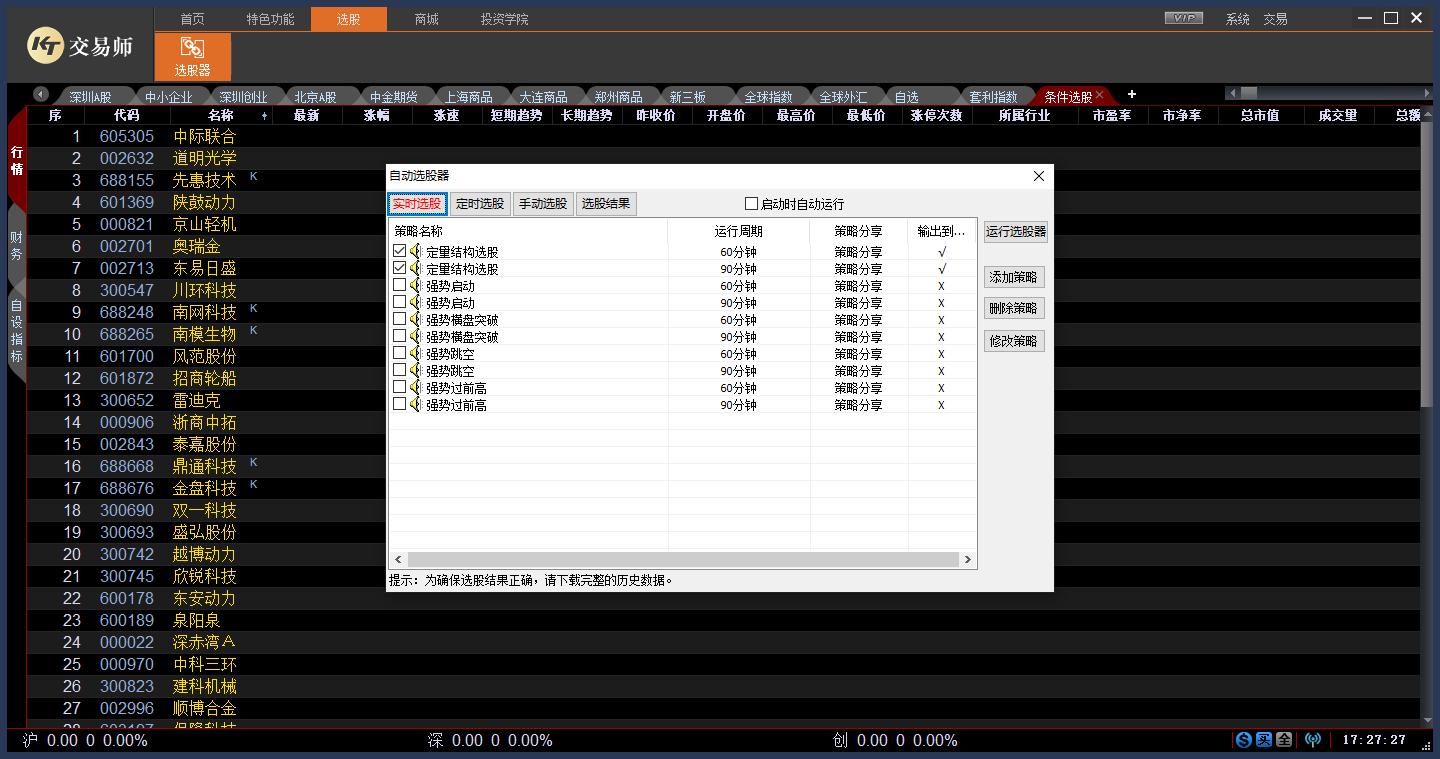Open the 选股器 stock screener tool icon
The height and width of the screenshot is (759, 1440).
point(193,57)
